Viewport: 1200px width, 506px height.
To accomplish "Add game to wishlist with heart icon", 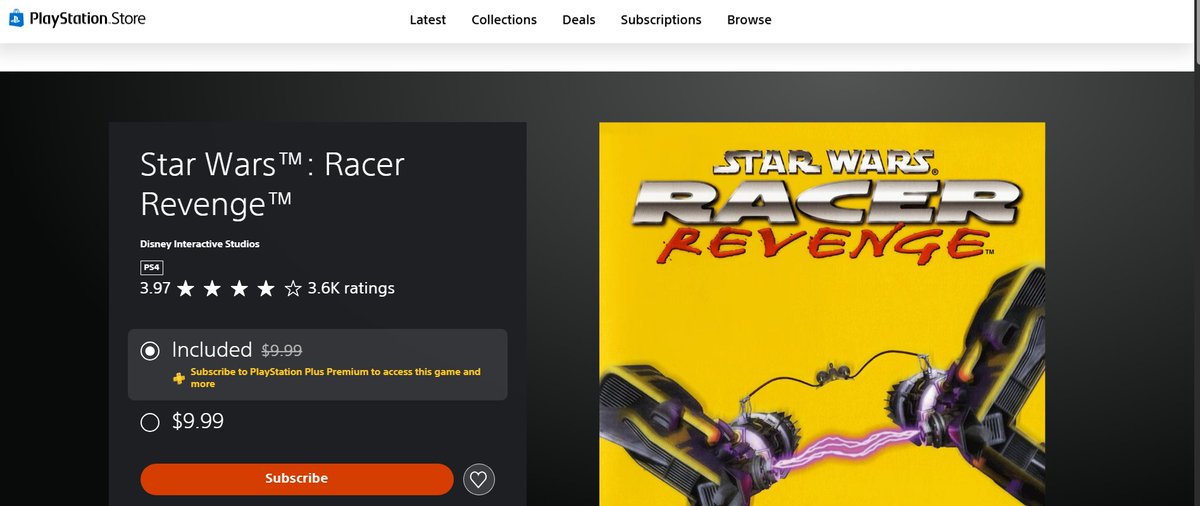I will (x=479, y=479).
